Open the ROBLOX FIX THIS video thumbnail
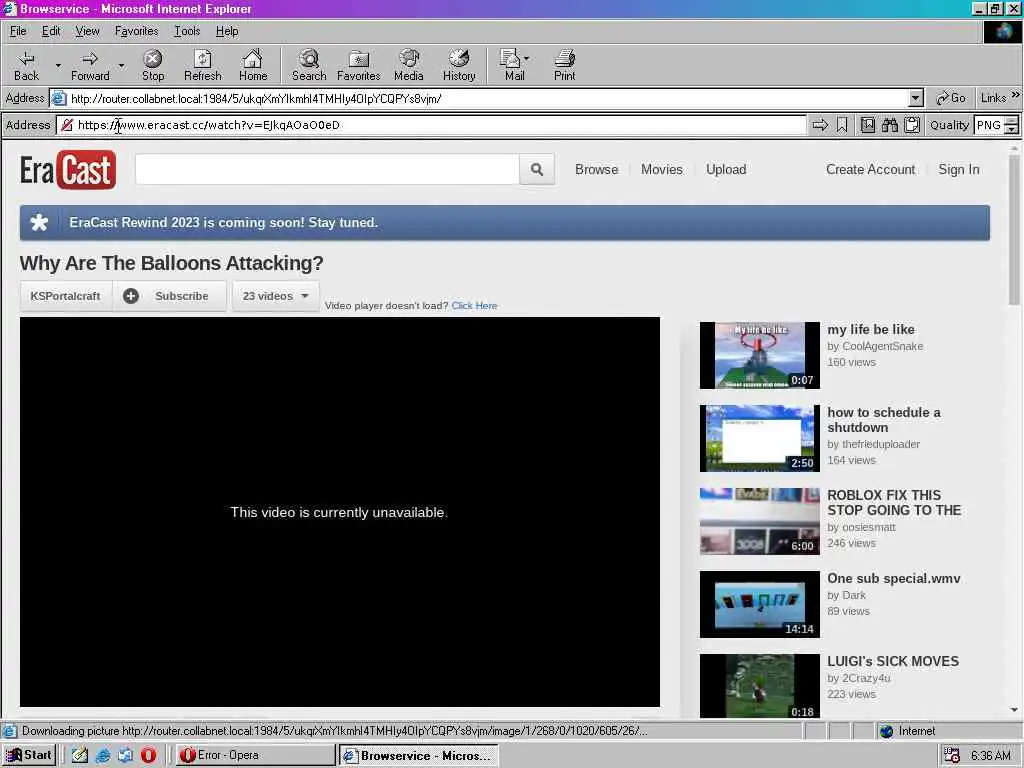The width and height of the screenshot is (1024, 768). [x=760, y=521]
